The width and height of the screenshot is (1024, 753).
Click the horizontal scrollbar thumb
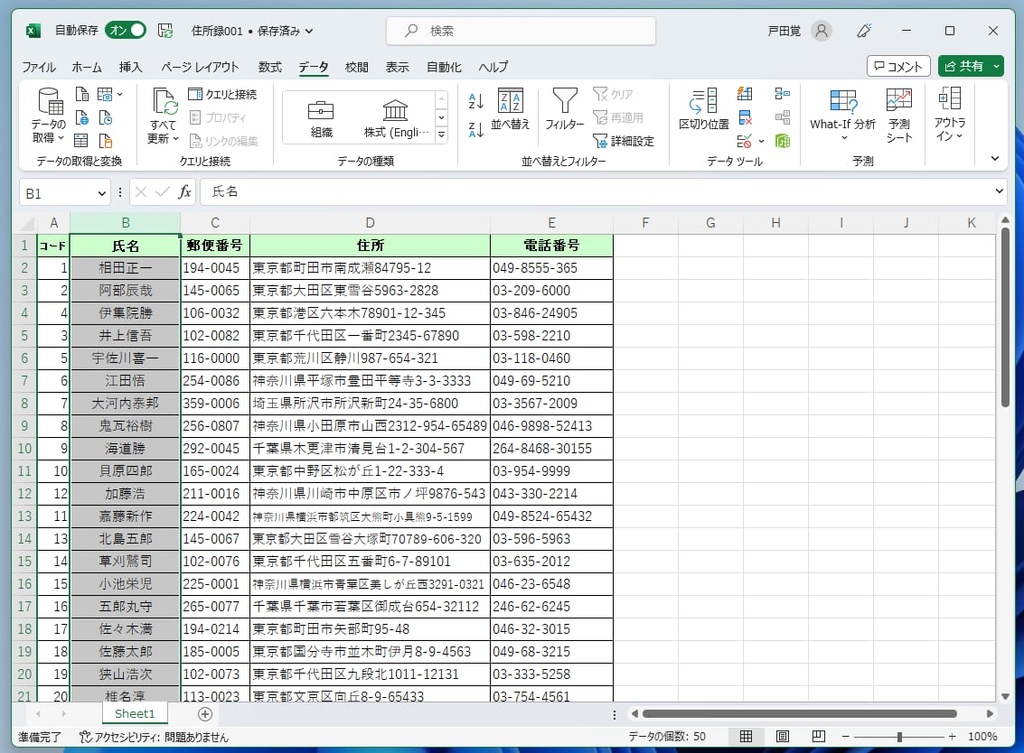pos(799,714)
